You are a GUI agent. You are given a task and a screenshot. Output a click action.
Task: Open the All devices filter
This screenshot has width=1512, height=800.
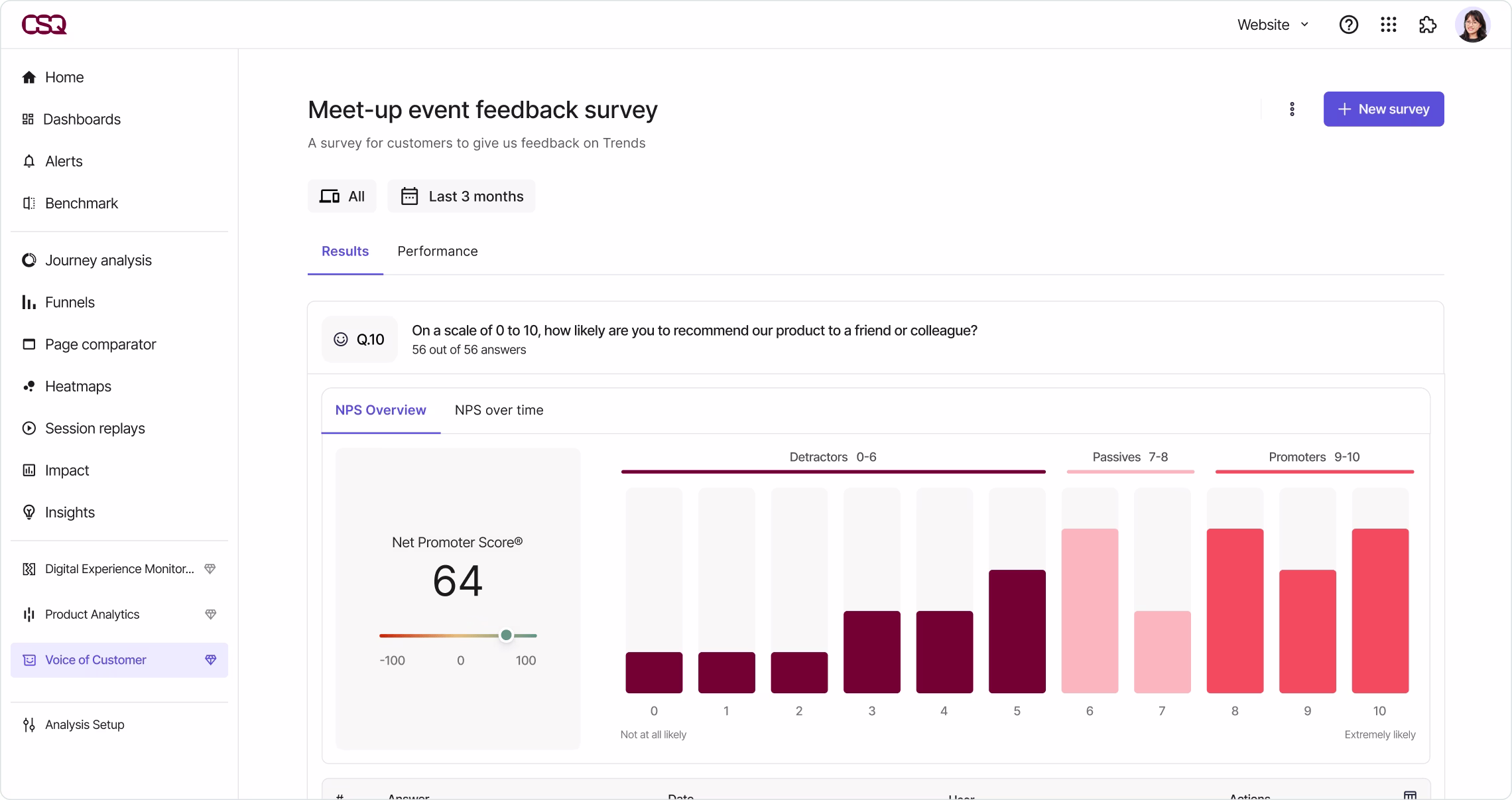coord(342,196)
